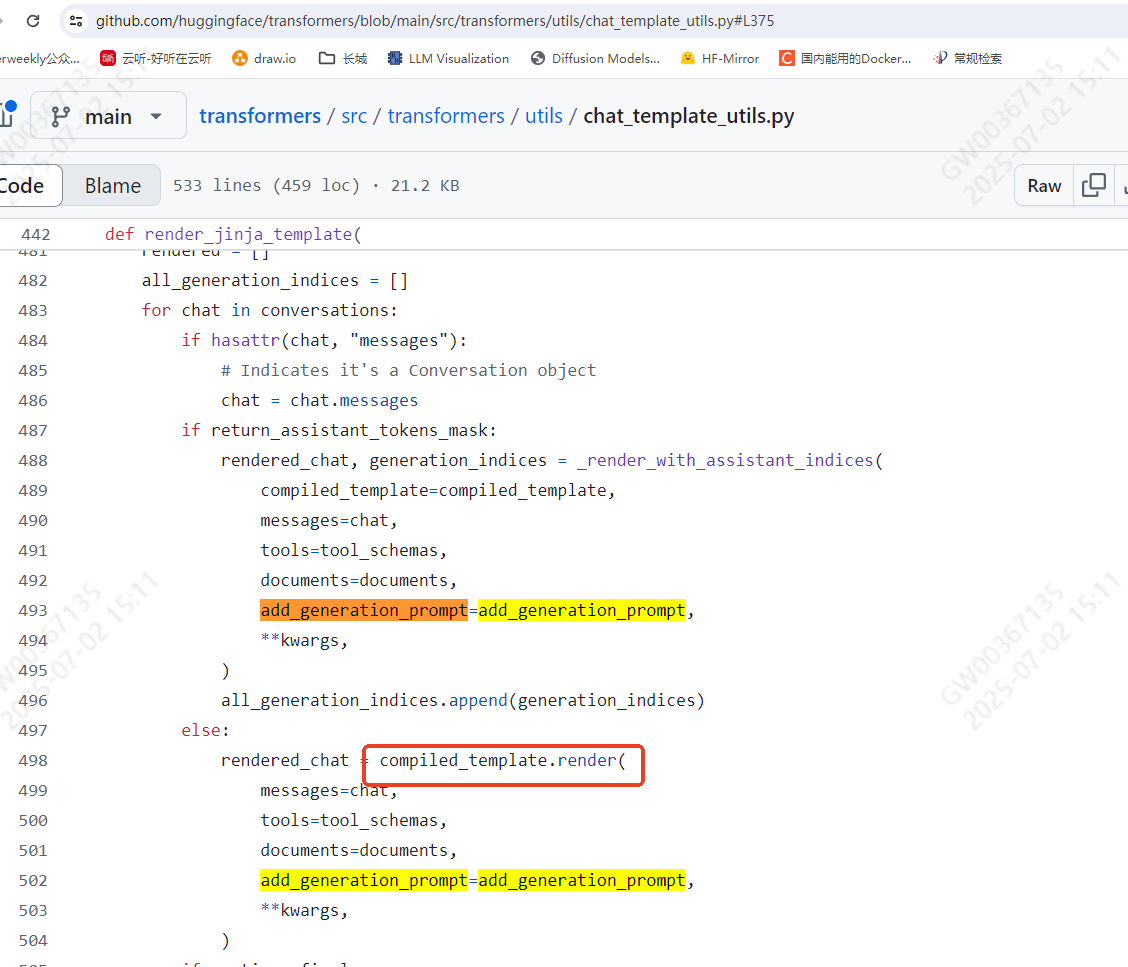Open the HF-Mirror bookmark
The height and width of the screenshot is (967, 1128).
pyautogui.click(x=720, y=58)
